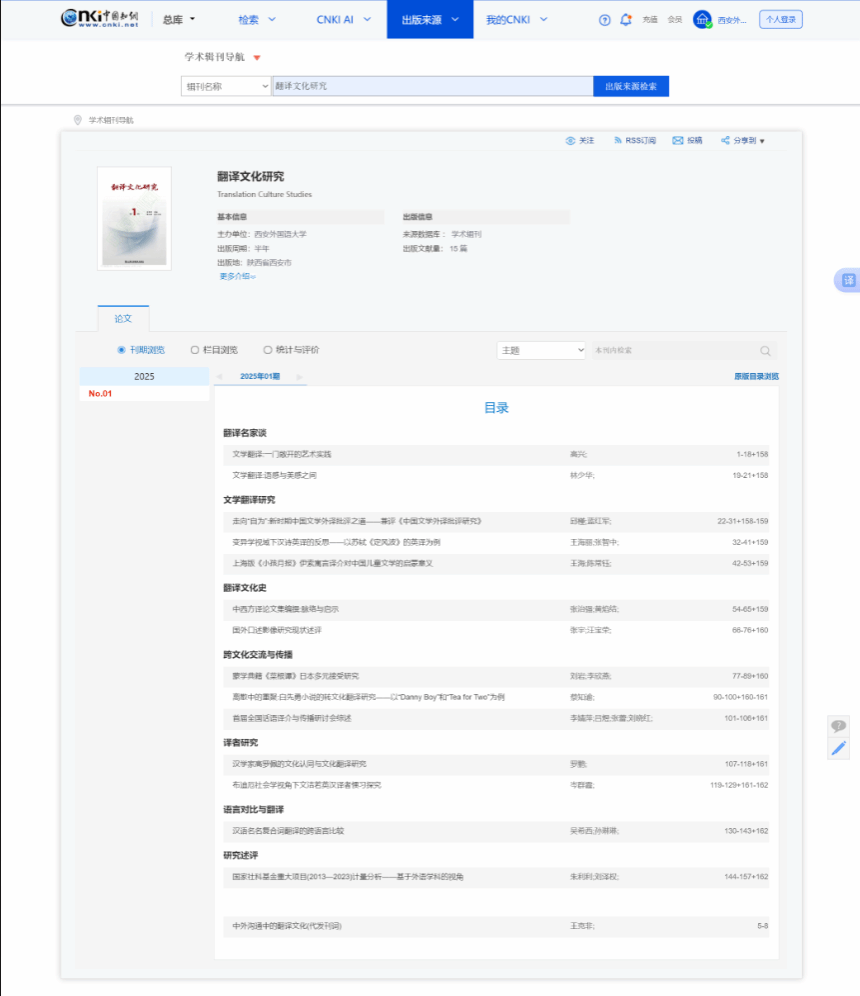
Task: Open article 汉语名名复合词翻译的跨语言比较
Action: (x=288, y=831)
